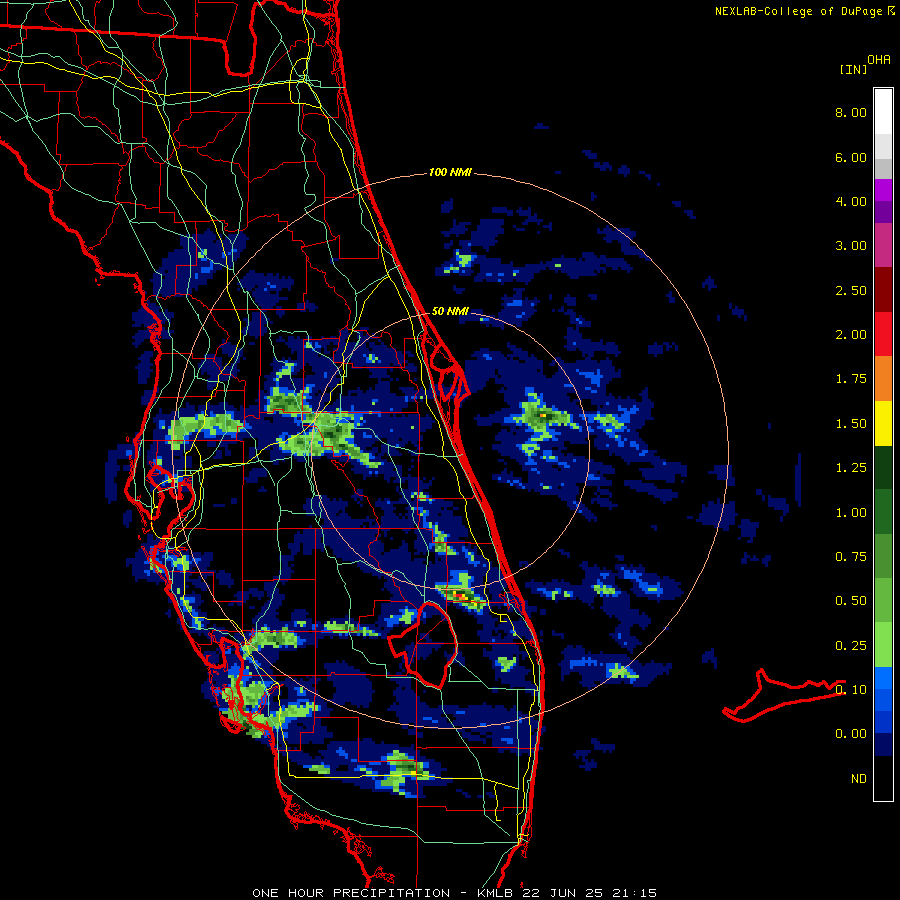Screen dimensions: 900x900
Task: Select the white swatch at top of legend
Action: tap(883, 112)
